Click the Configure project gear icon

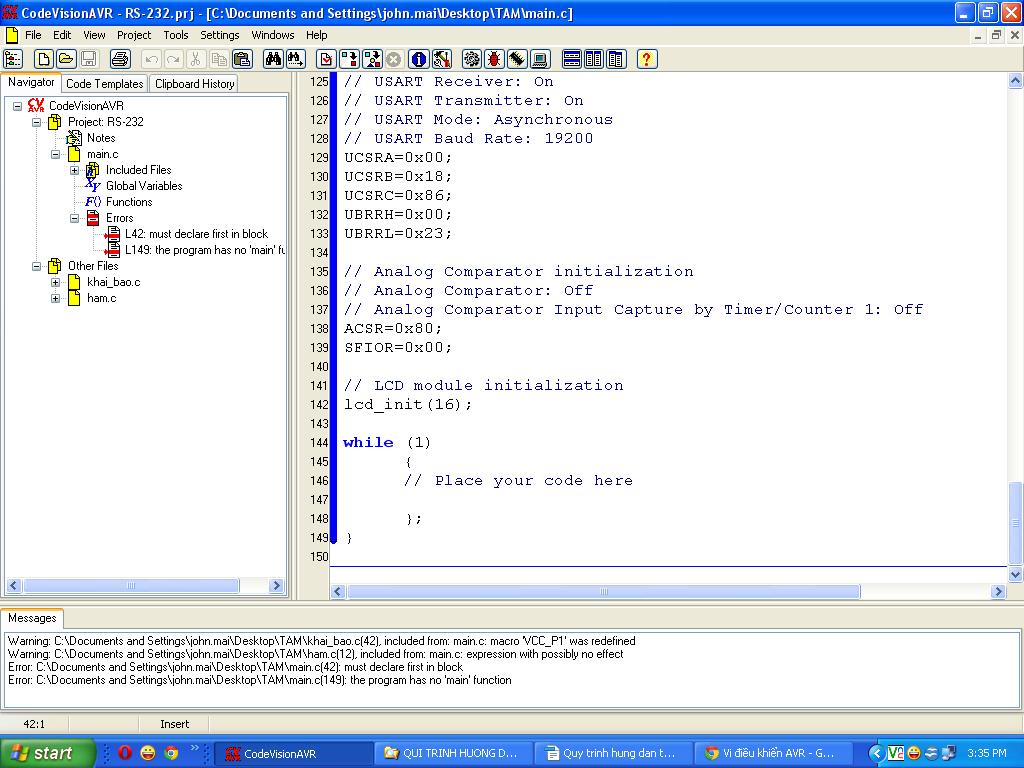[x=471, y=59]
